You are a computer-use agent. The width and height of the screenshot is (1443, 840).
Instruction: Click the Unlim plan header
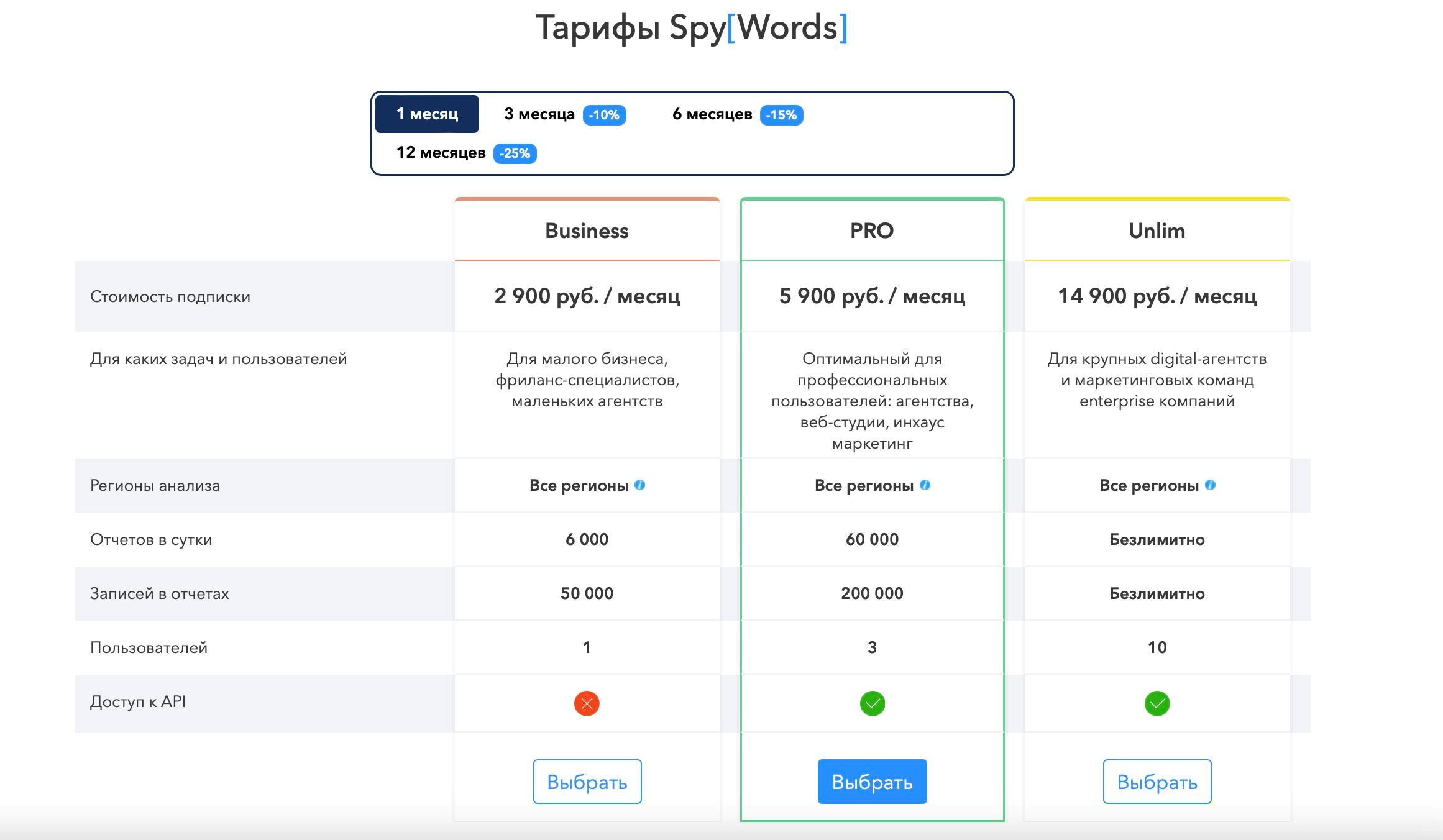1157,231
